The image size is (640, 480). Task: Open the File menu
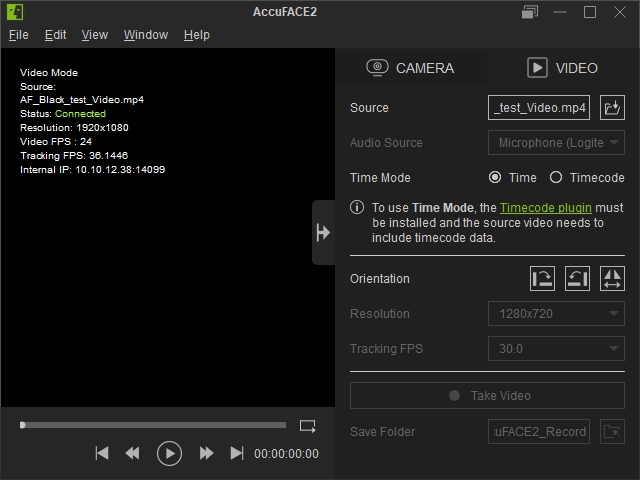19,35
